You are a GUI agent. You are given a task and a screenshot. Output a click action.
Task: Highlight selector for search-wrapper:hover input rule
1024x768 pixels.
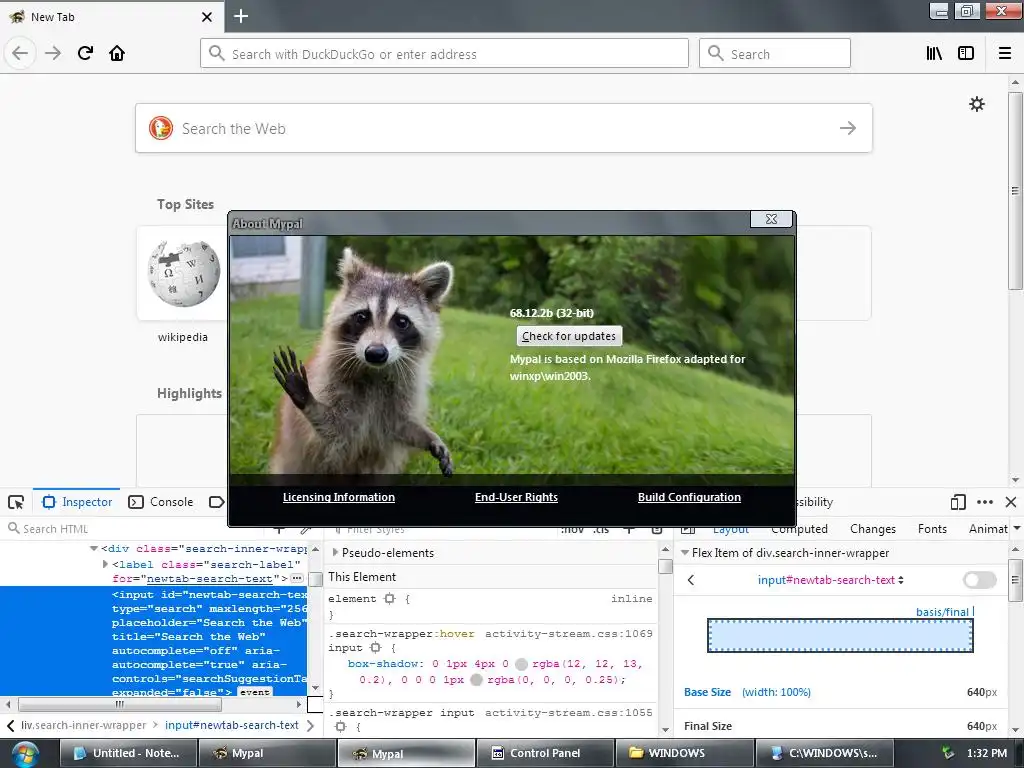point(376,648)
